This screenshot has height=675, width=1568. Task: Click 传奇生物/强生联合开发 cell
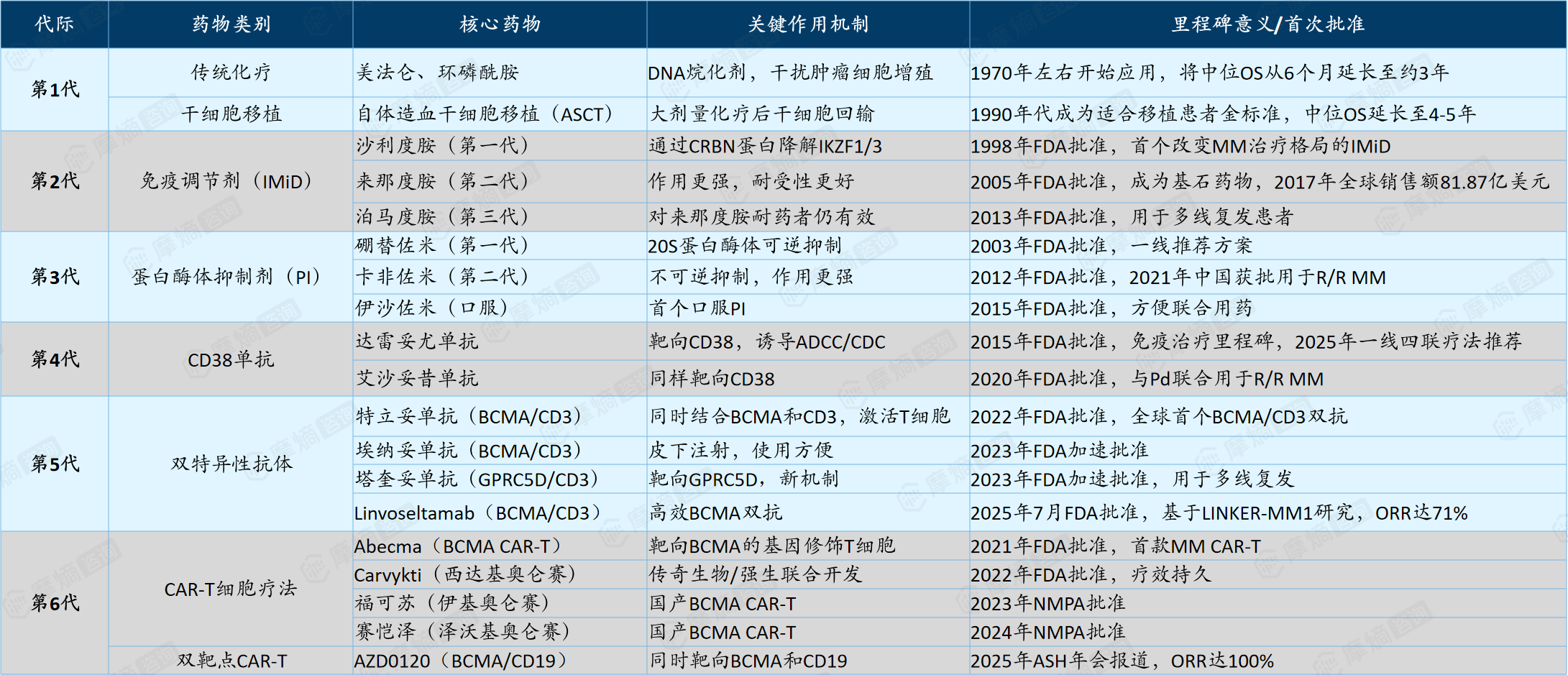coord(808,574)
